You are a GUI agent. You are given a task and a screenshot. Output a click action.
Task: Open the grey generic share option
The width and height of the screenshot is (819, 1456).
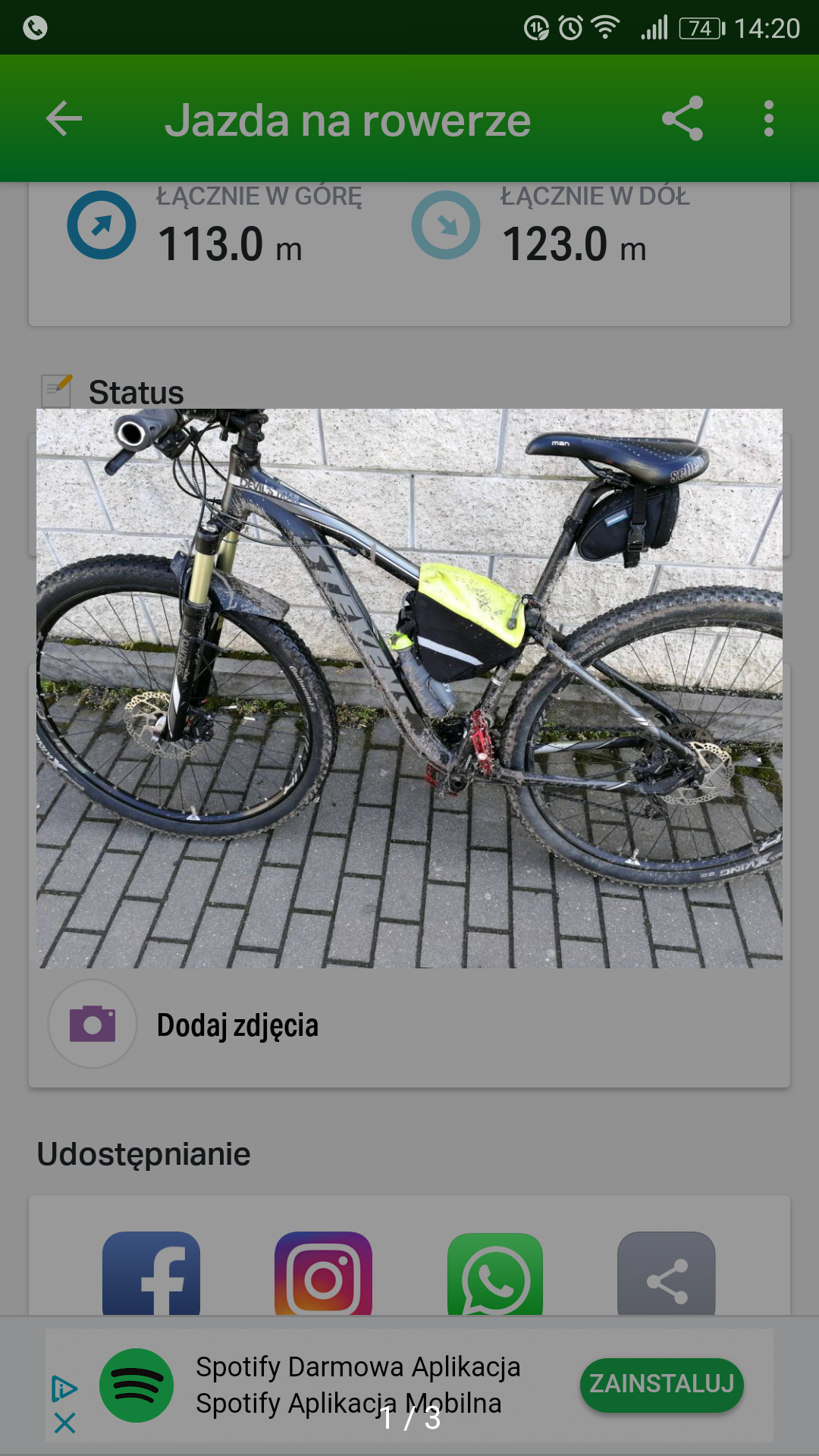tap(667, 1274)
